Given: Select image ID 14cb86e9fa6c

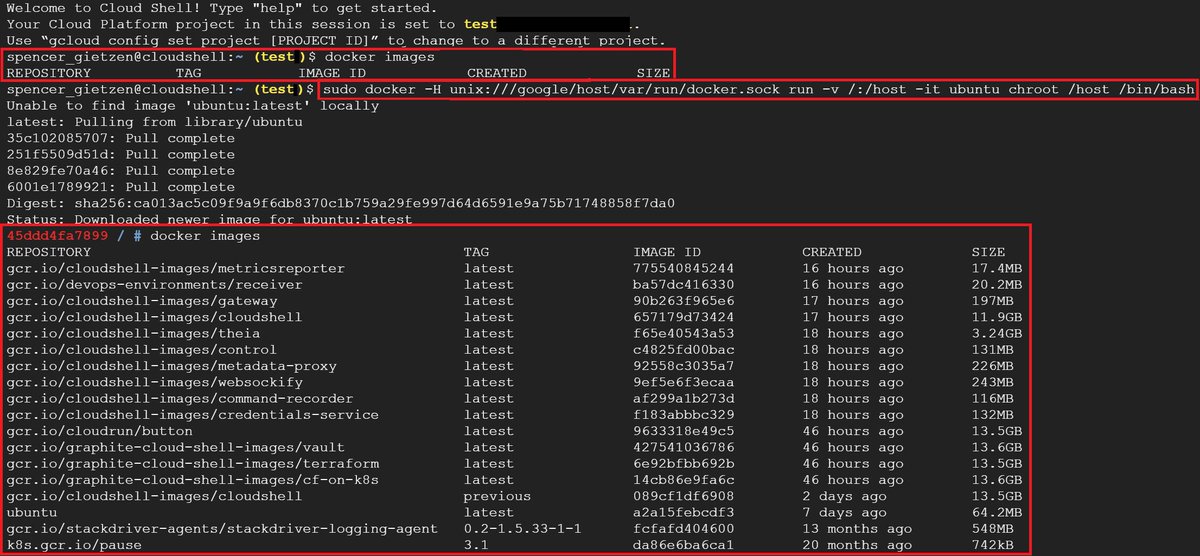Looking at the screenshot, I should 684,479.
